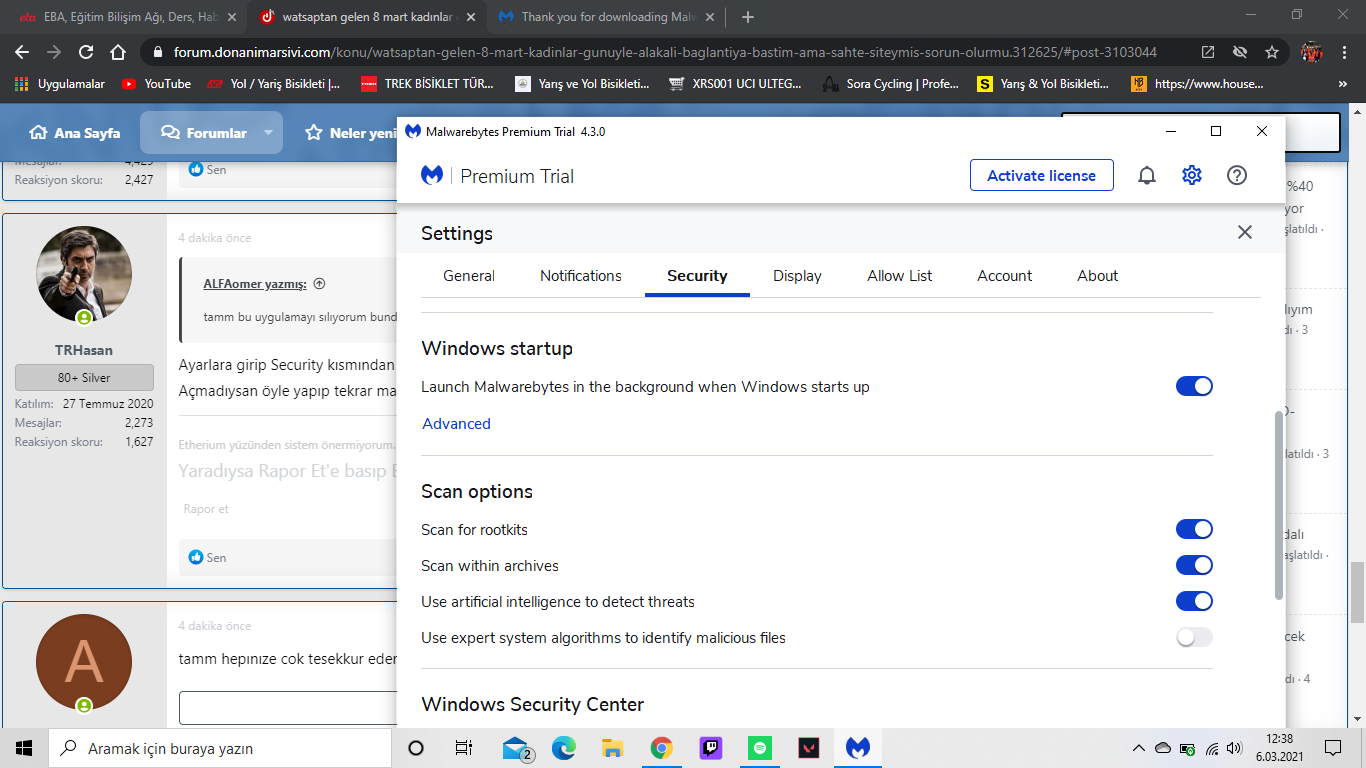This screenshot has height=768, width=1366.
Task: Select the Security tab
Action: click(x=697, y=276)
